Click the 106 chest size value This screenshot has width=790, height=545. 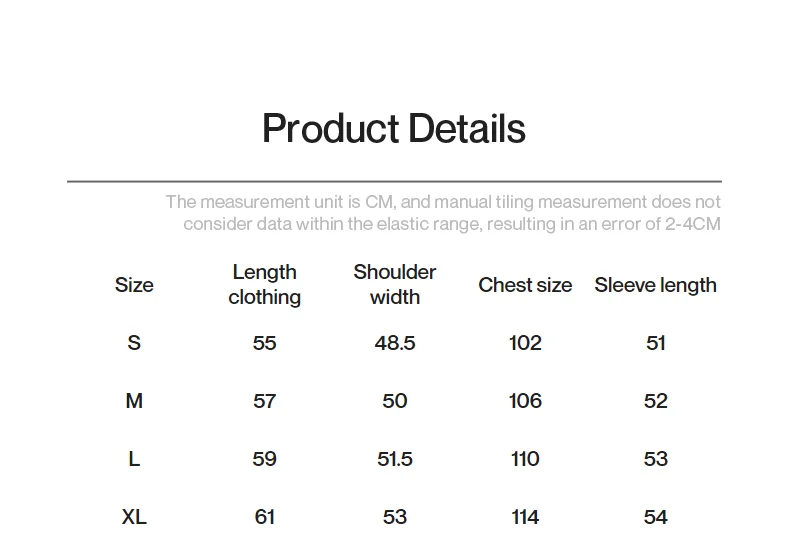coord(525,401)
